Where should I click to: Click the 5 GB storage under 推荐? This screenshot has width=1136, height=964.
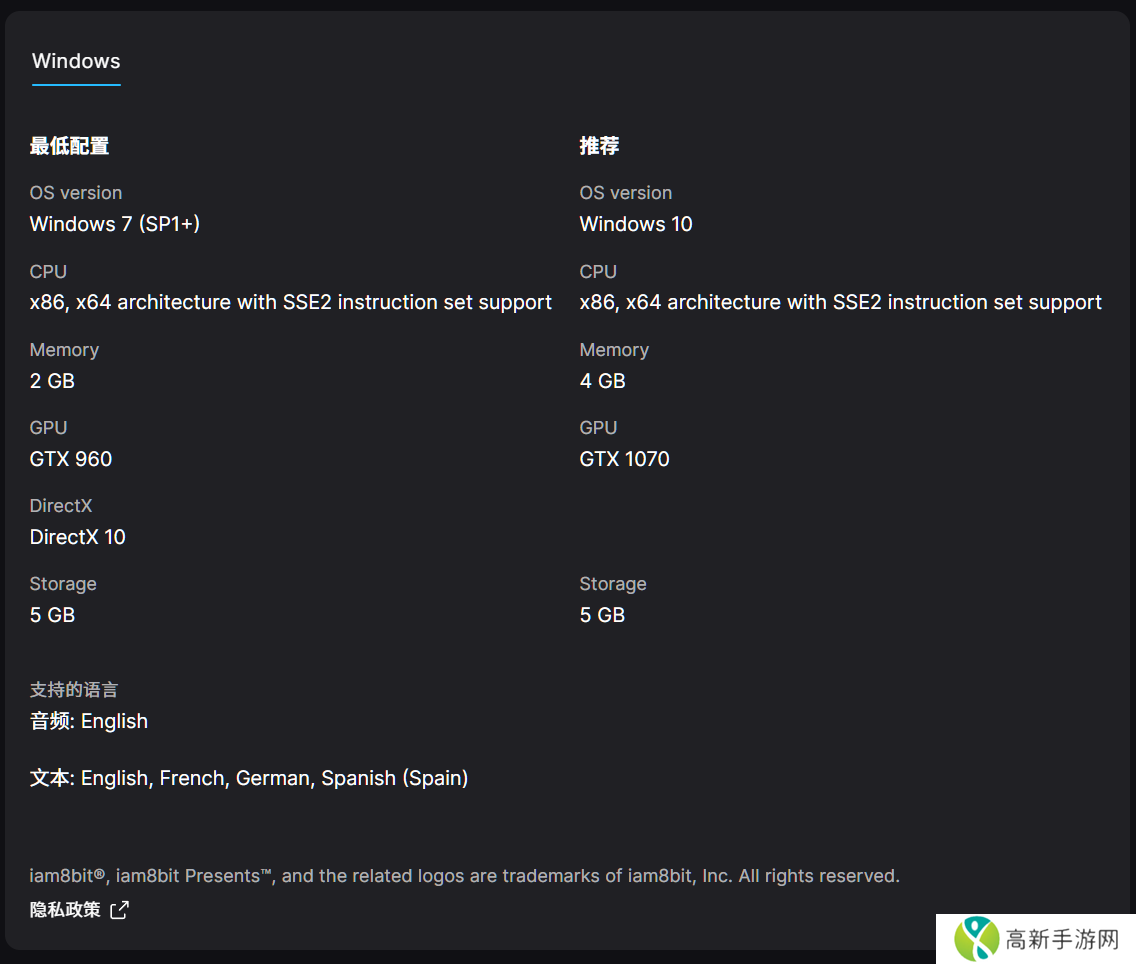(602, 615)
